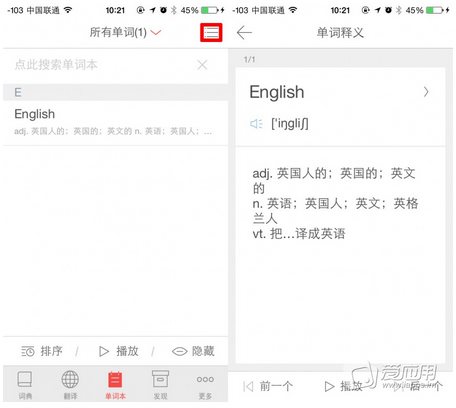Tap the adj. 英国人的 definition text
Viewport: 456px width, 408px height.
[x=334, y=181]
